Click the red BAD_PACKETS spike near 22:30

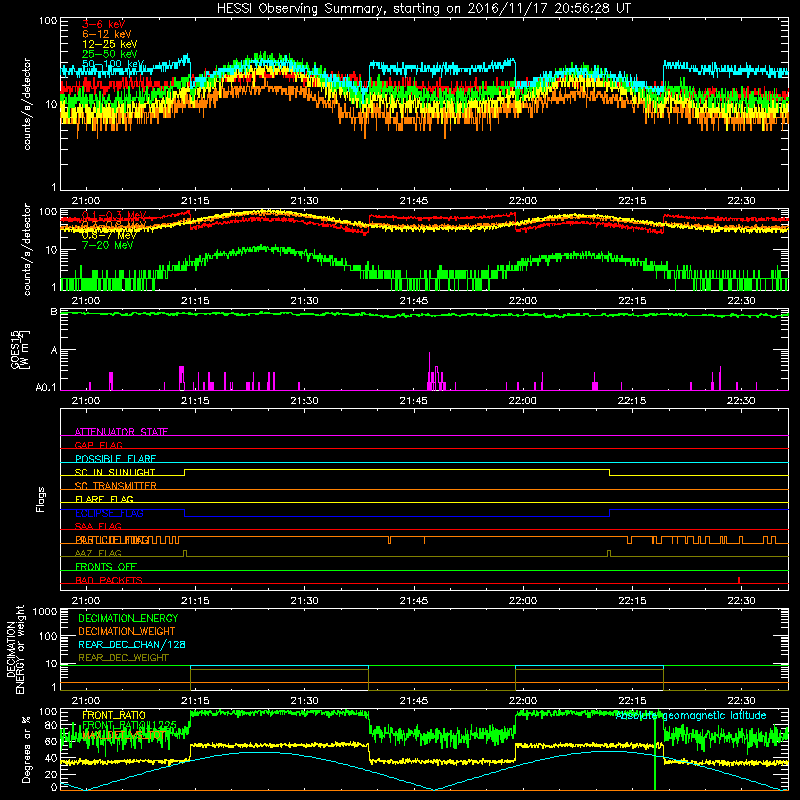click(739, 580)
